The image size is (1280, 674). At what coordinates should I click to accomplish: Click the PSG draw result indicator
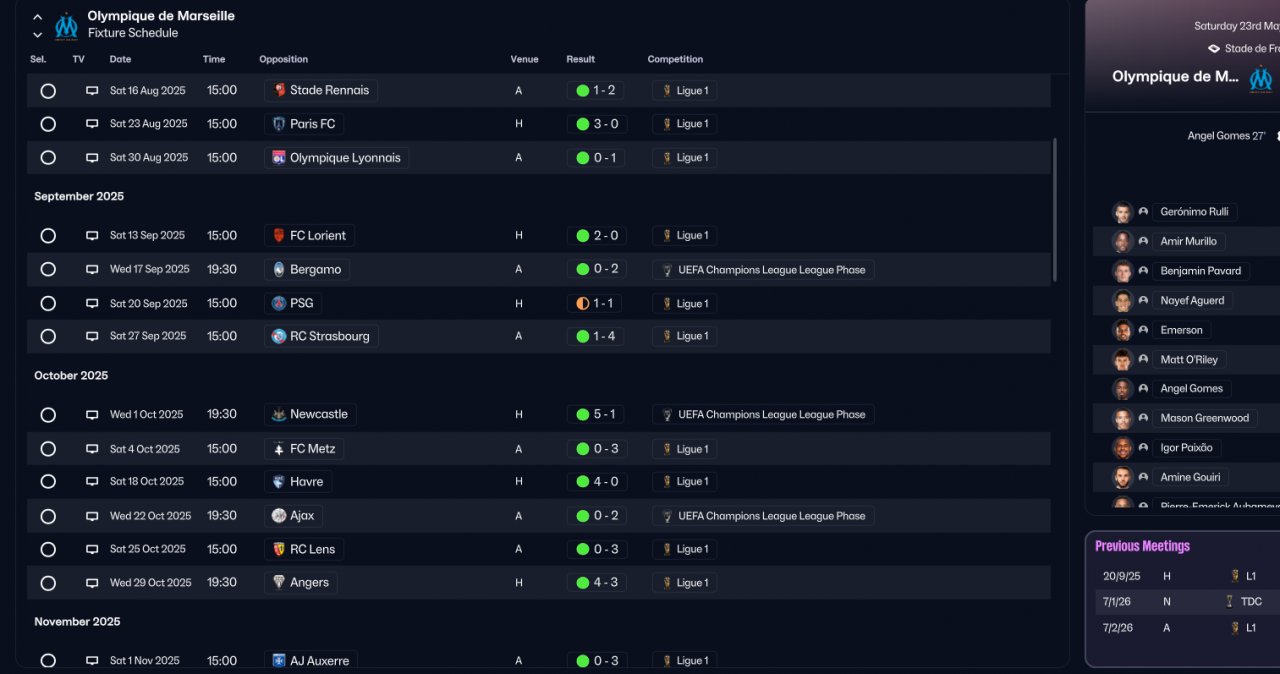[583, 303]
